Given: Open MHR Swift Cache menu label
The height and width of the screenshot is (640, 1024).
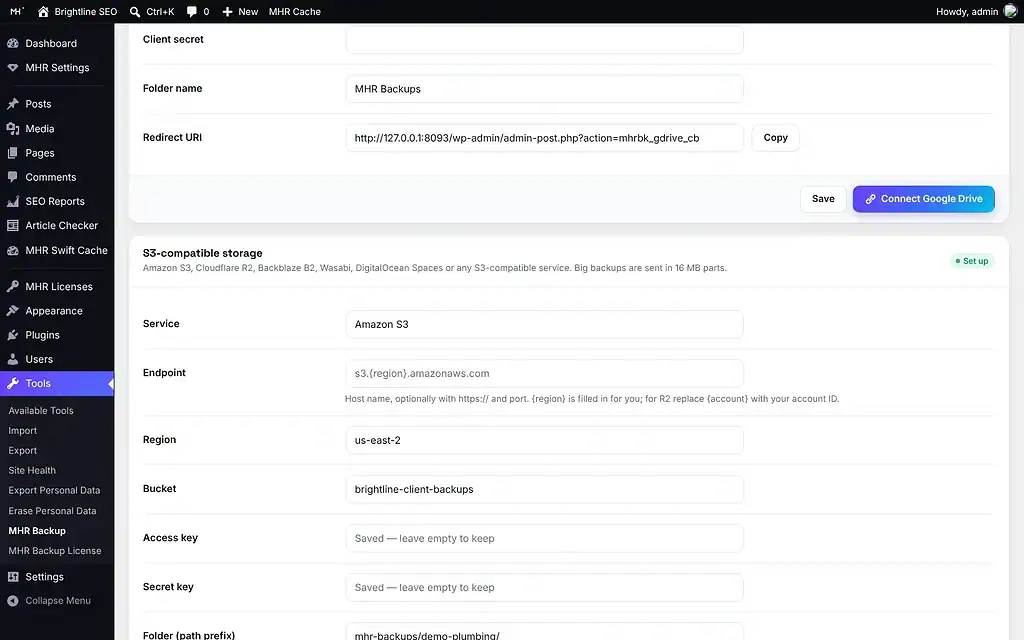Looking at the screenshot, I should coord(67,250).
